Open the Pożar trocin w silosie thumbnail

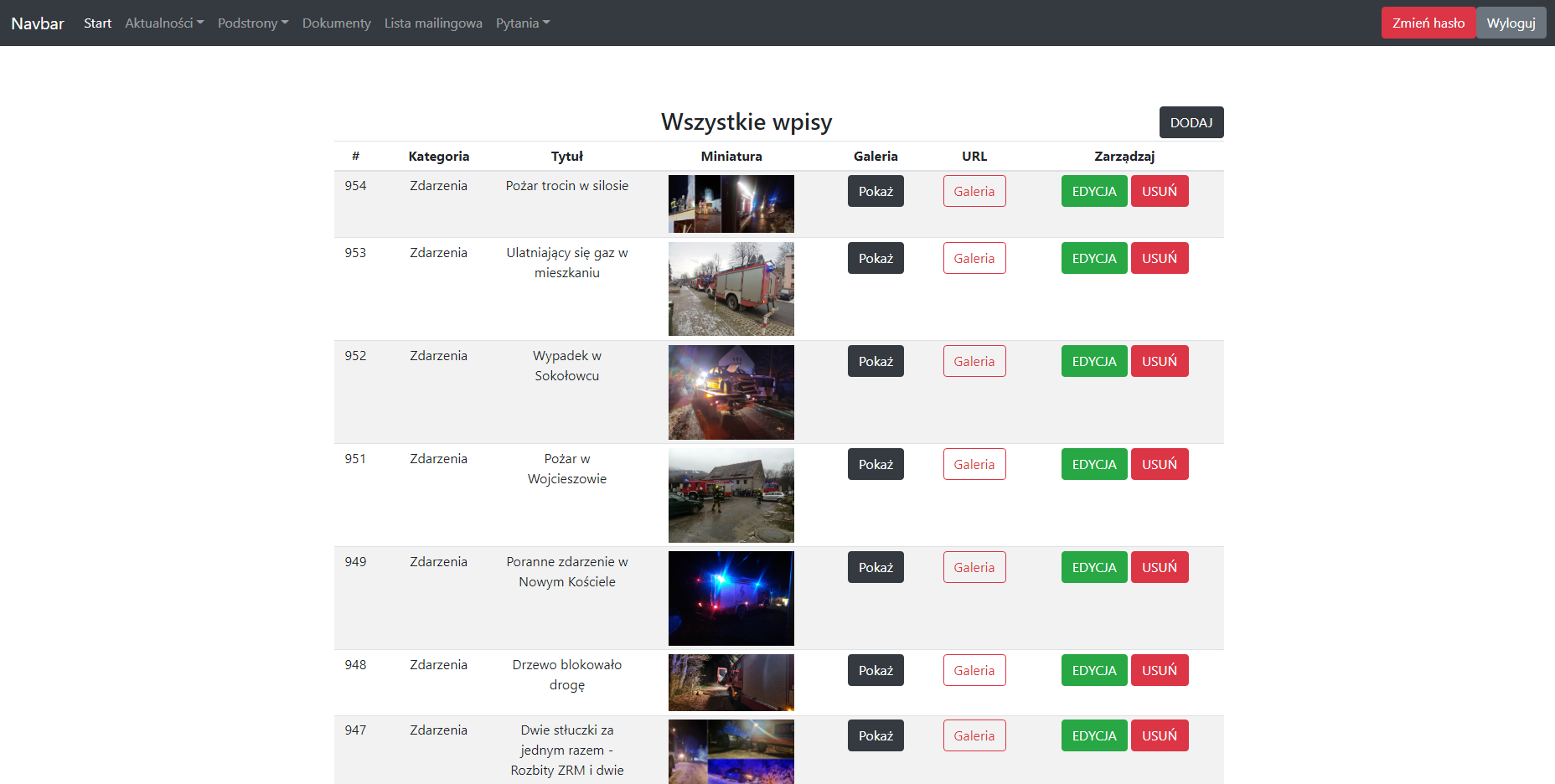point(731,204)
